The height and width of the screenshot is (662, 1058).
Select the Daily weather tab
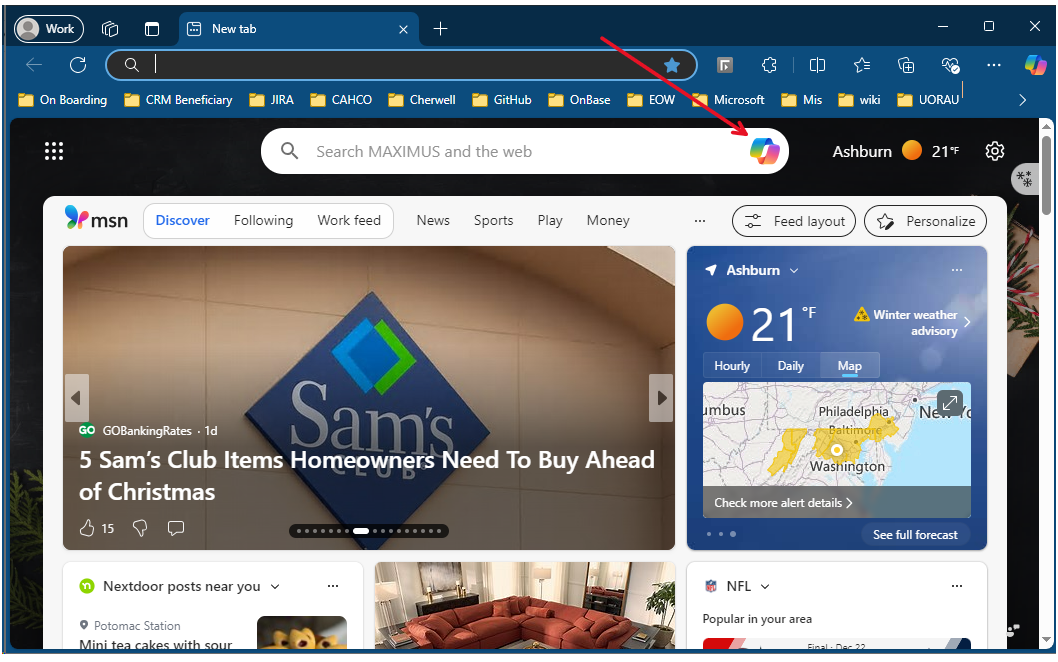coord(791,366)
